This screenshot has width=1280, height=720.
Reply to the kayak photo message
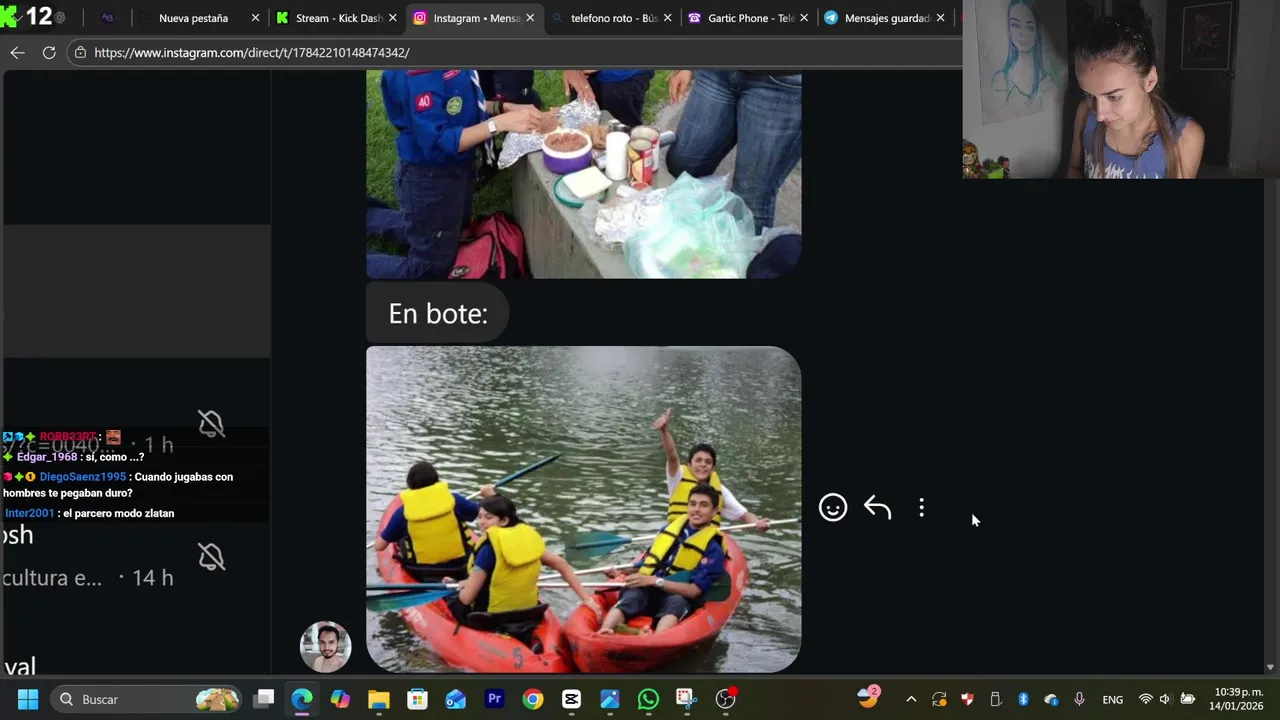pyautogui.click(x=877, y=508)
